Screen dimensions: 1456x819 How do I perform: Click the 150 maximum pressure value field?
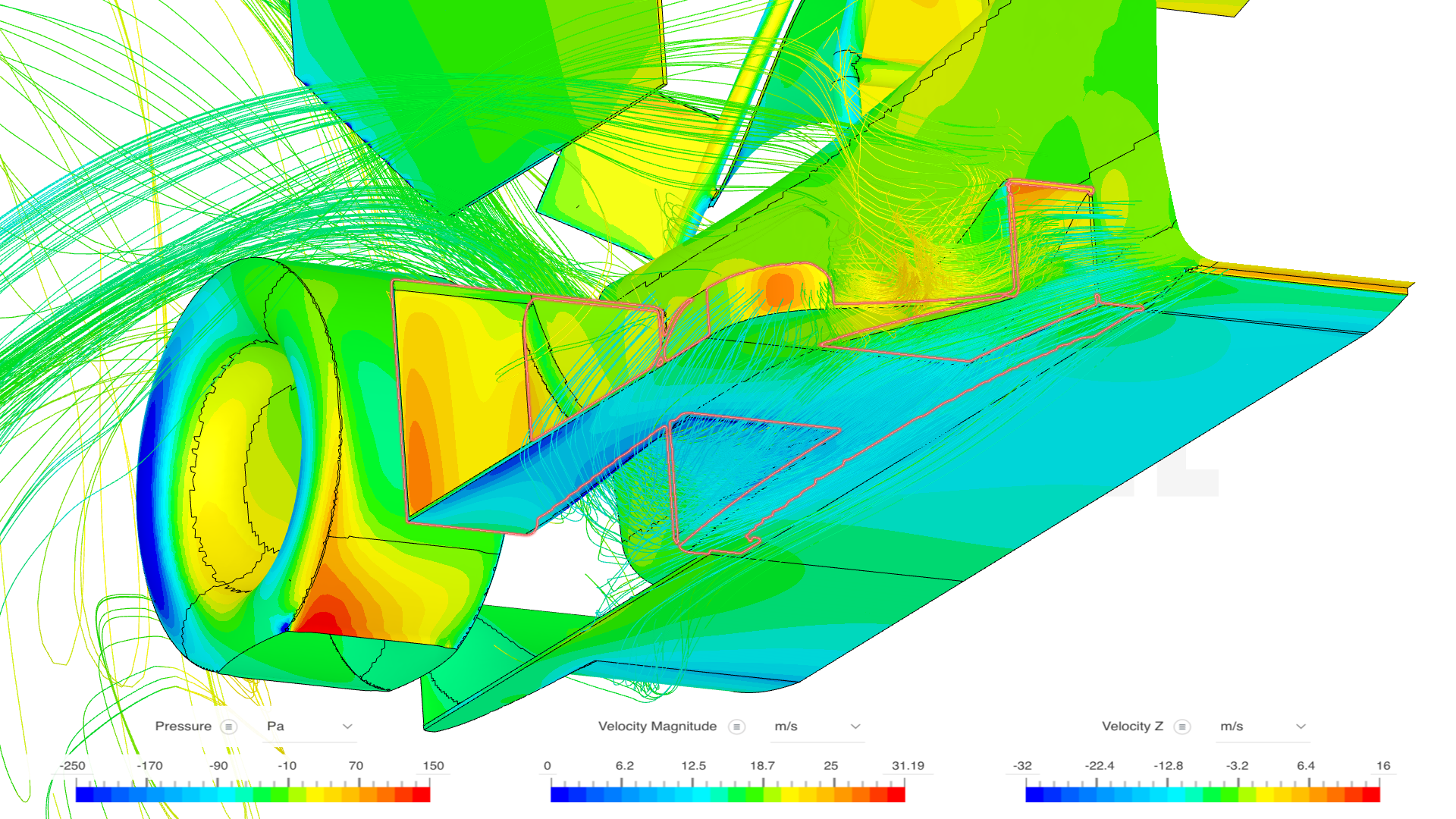(x=433, y=766)
